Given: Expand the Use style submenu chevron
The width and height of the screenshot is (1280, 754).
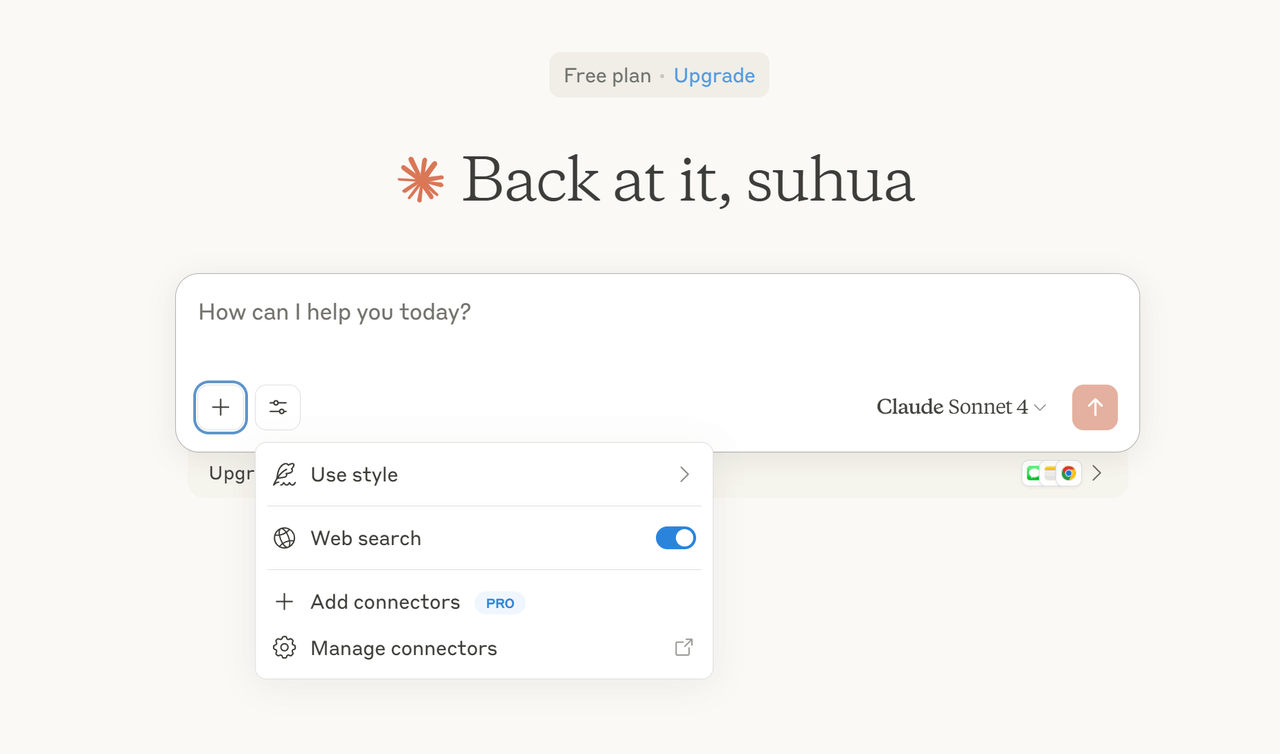Looking at the screenshot, I should 685,475.
